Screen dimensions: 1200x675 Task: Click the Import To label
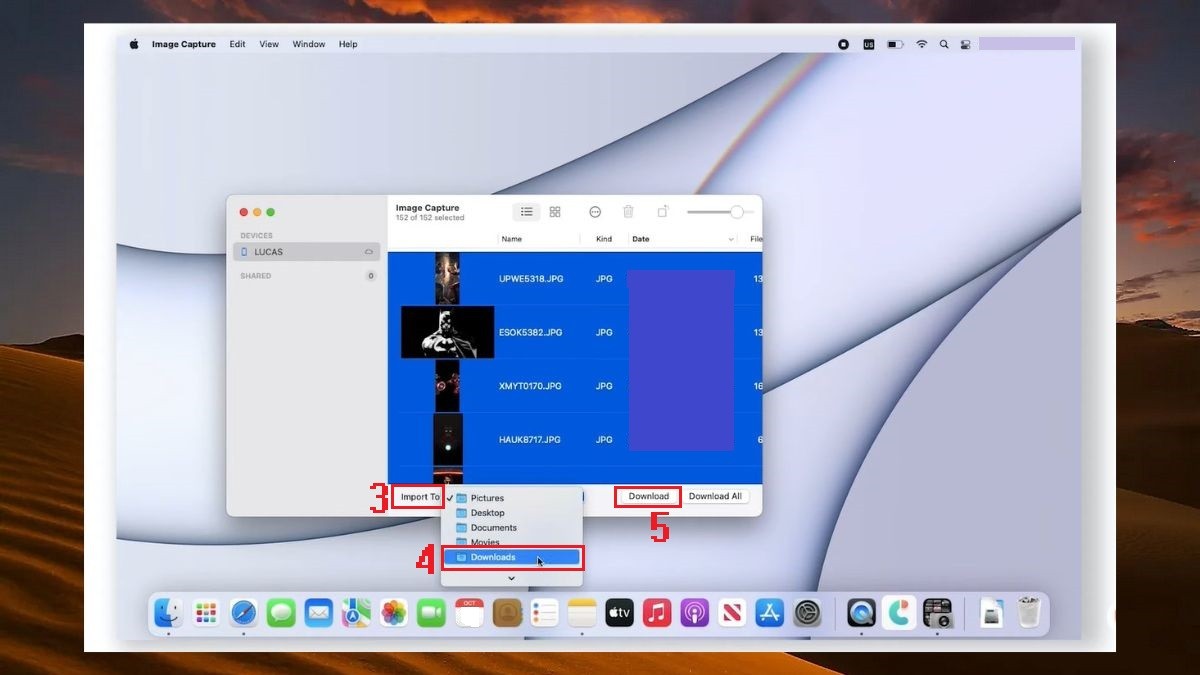pos(419,497)
